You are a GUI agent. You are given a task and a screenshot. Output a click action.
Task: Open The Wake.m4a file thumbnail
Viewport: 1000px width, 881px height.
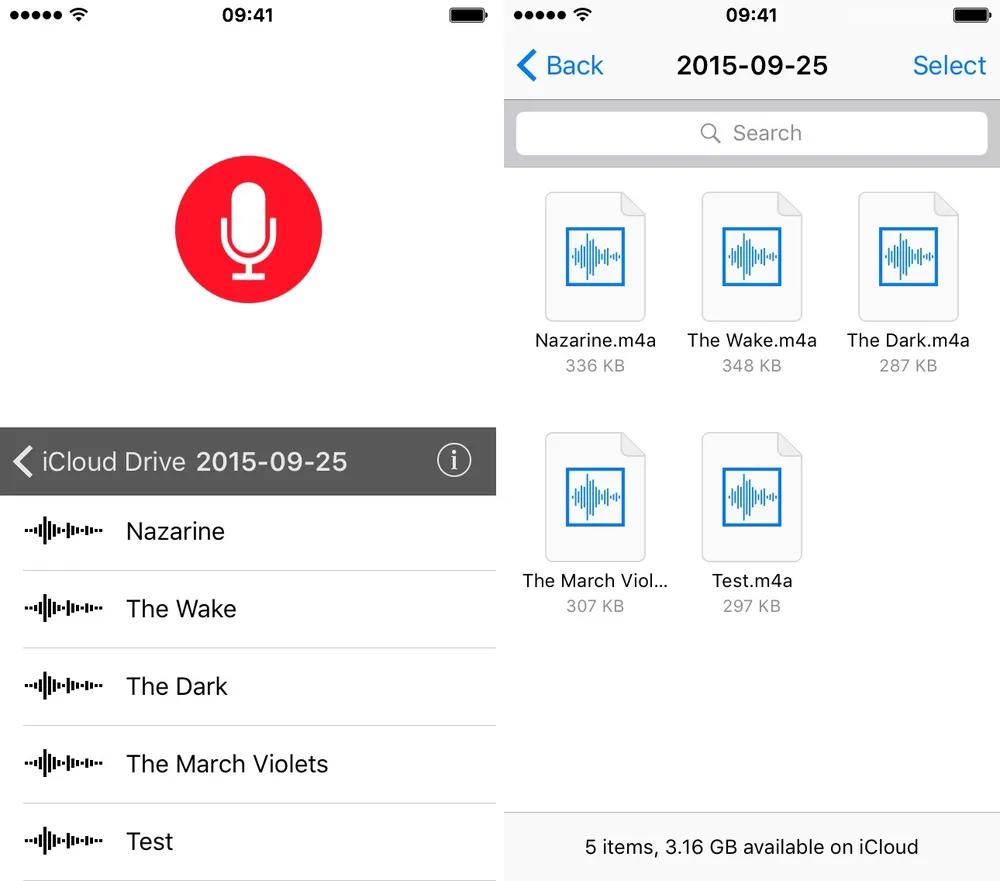point(752,256)
